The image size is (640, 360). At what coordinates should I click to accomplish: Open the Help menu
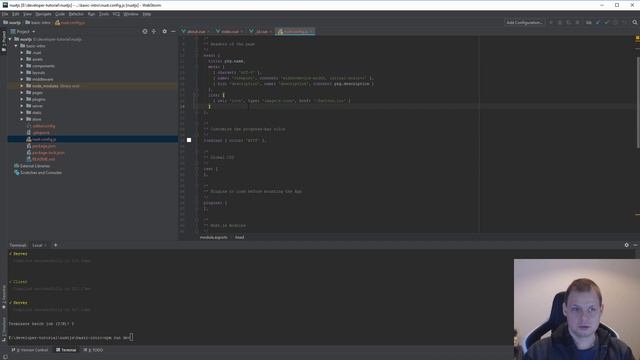[x=147, y=14]
